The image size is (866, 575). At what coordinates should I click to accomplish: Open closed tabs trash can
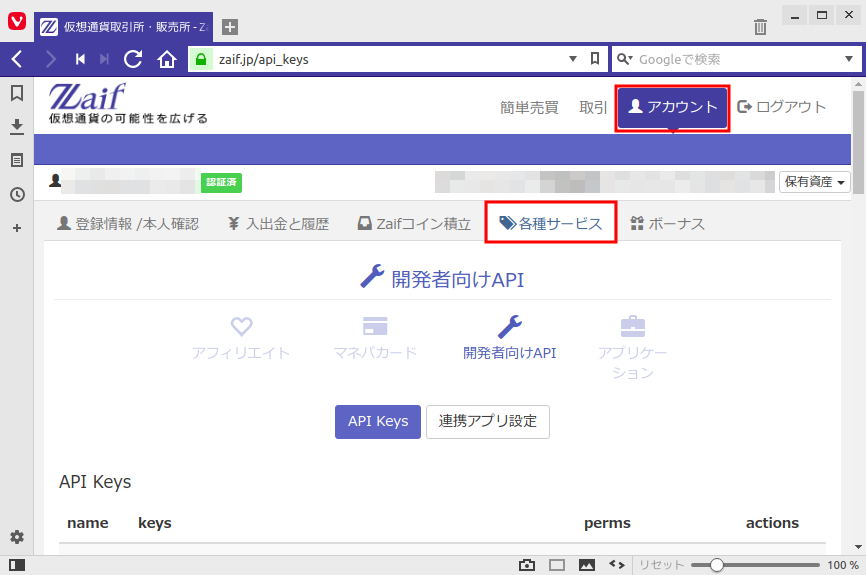[760, 27]
